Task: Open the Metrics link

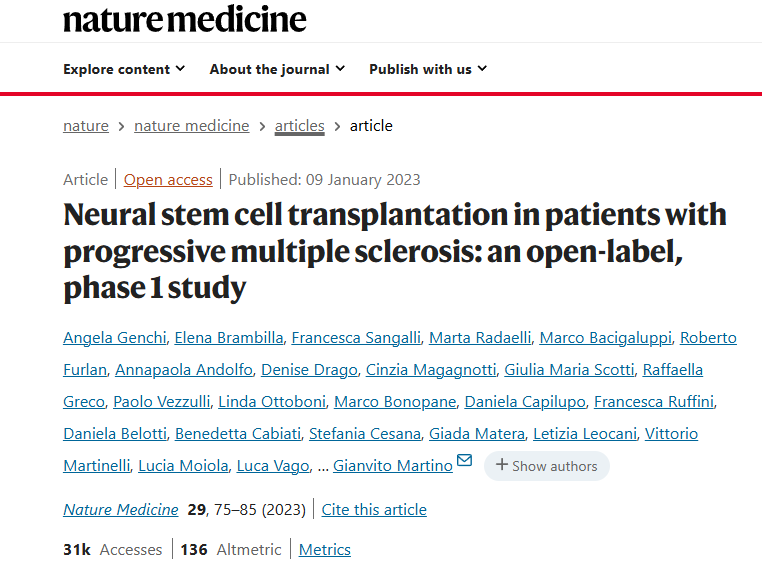Action: [325, 550]
